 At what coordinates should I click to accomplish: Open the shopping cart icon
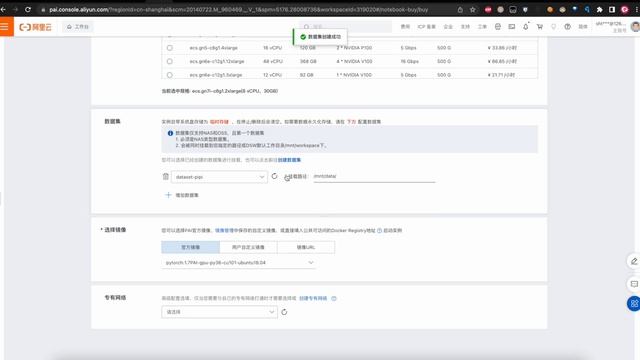(540, 27)
